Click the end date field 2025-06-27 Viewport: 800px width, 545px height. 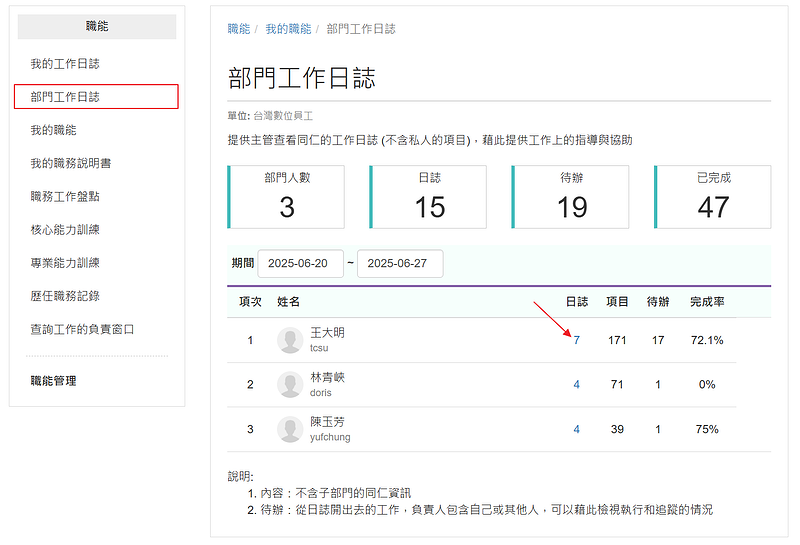pyautogui.click(x=399, y=264)
